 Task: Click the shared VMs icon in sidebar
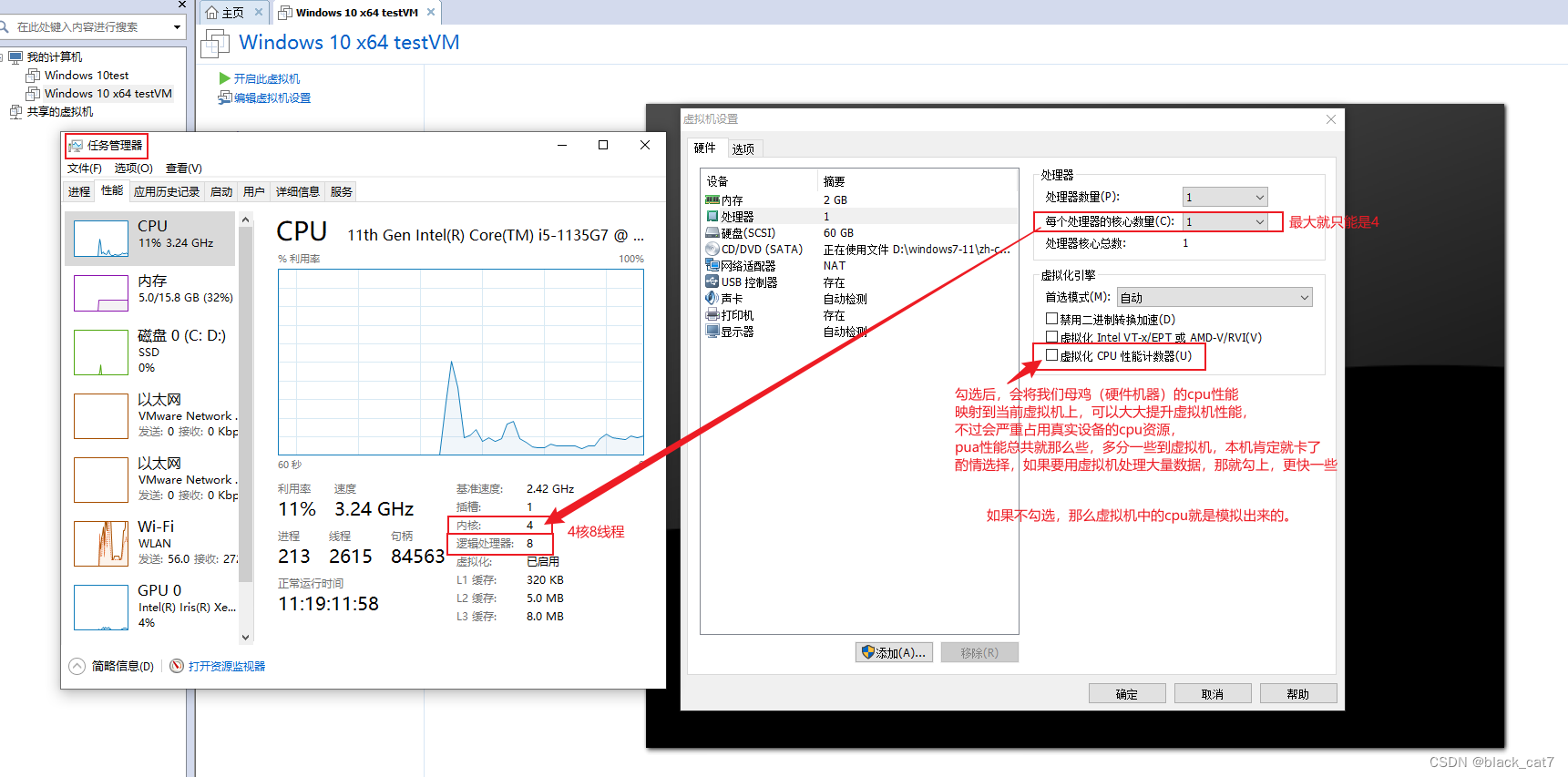15,111
